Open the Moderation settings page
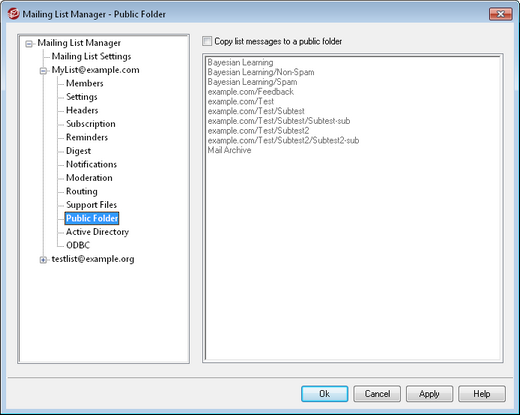Image resolution: width=520 pixels, height=415 pixels. click(x=89, y=178)
